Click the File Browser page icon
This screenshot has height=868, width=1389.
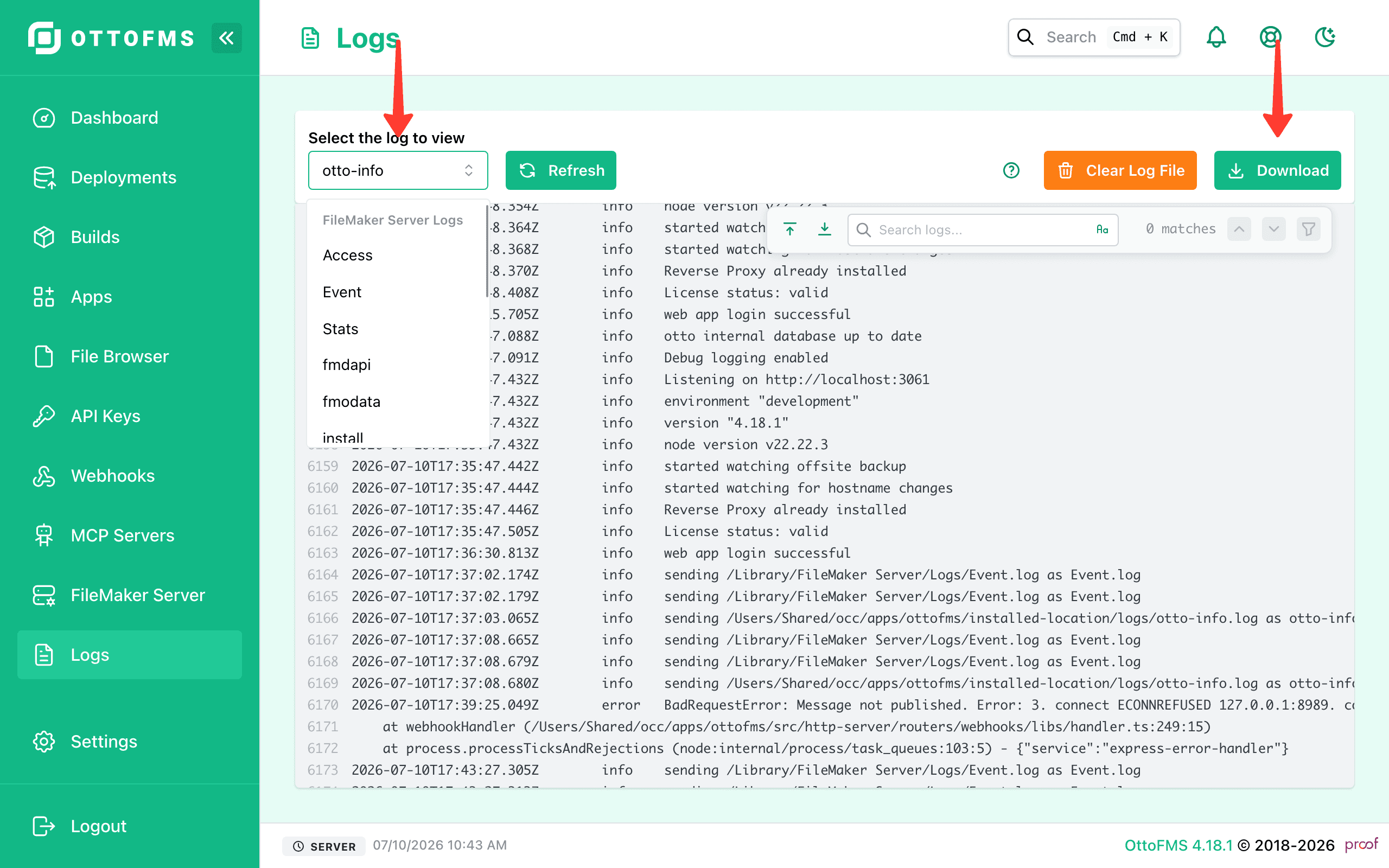tap(43, 356)
